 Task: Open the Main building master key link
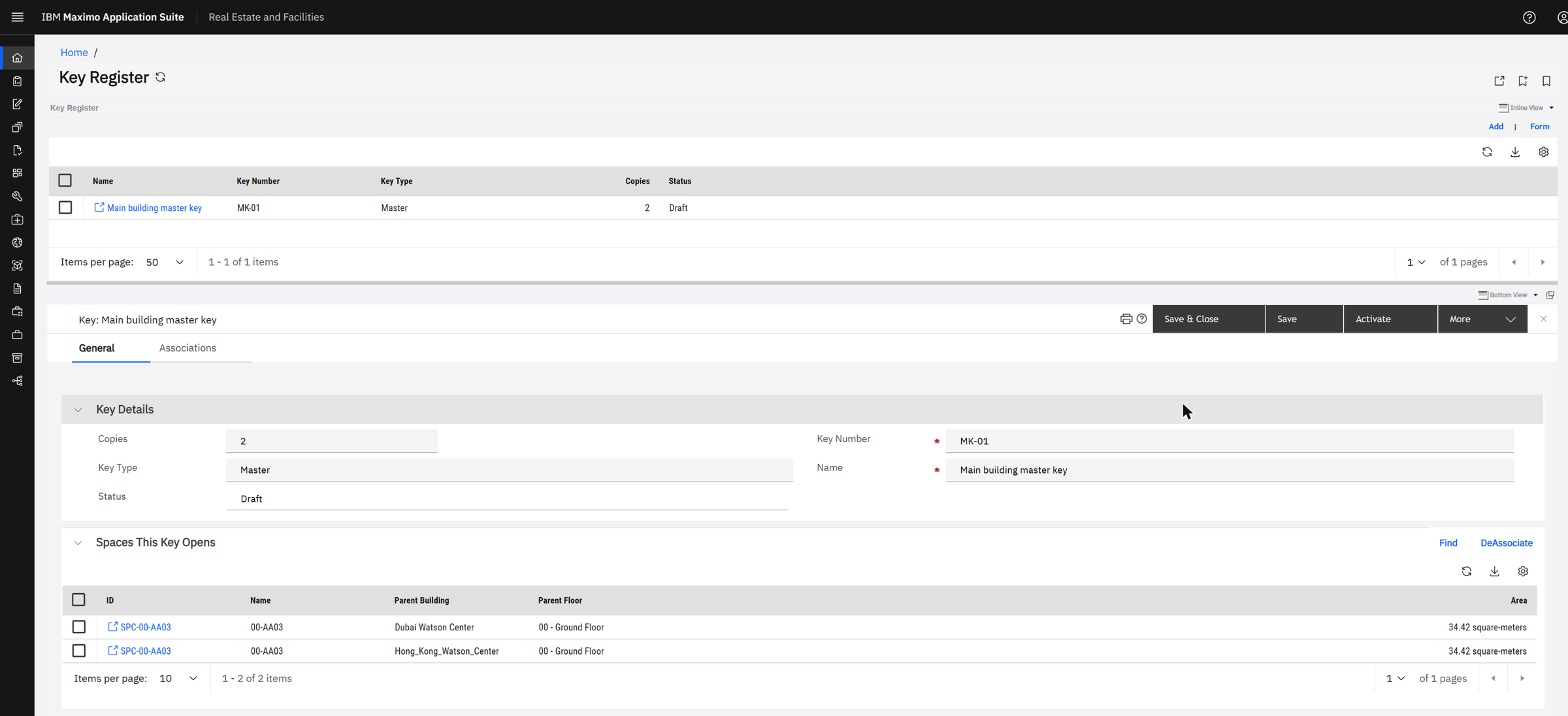(154, 208)
